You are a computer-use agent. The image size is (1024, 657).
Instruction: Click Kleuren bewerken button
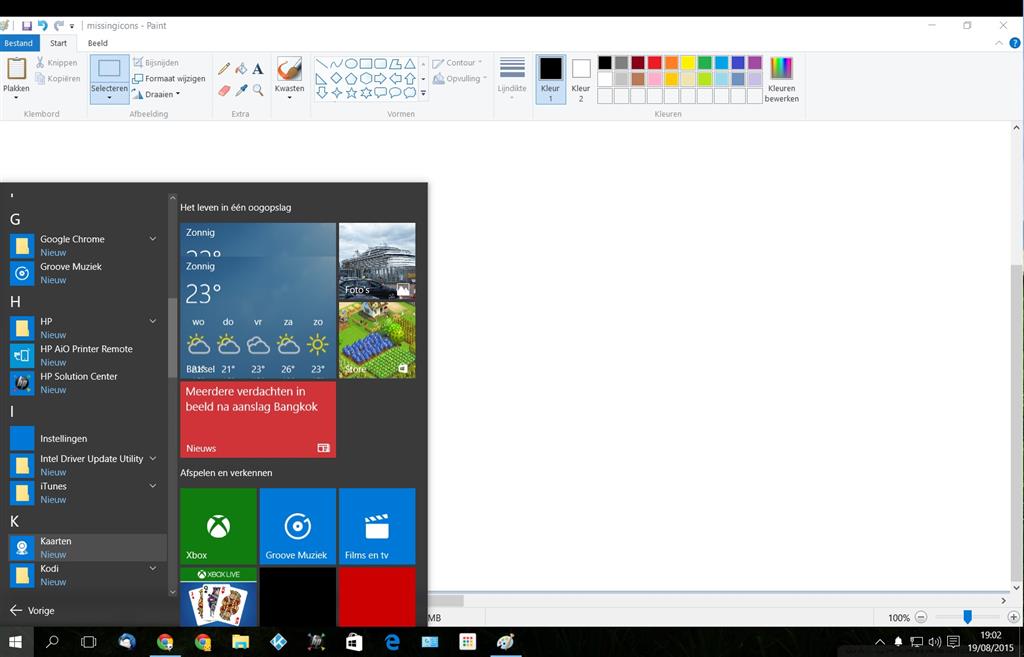[782, 80]
